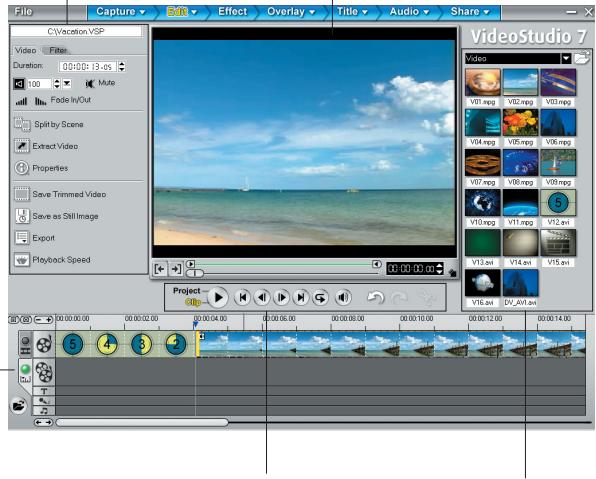Click the enlarge preview icon beside timecode

pos(452,273)
